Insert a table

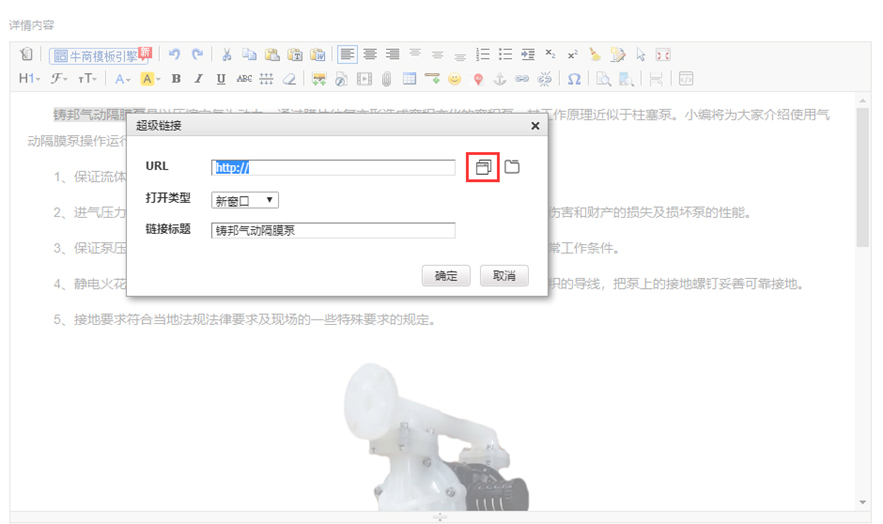click(x=409, y=79)
